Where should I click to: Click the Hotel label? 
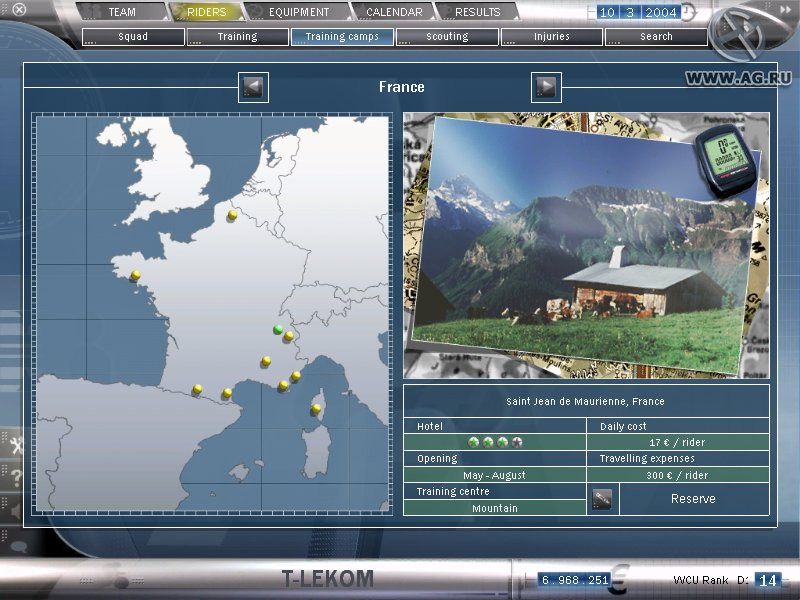430,427
